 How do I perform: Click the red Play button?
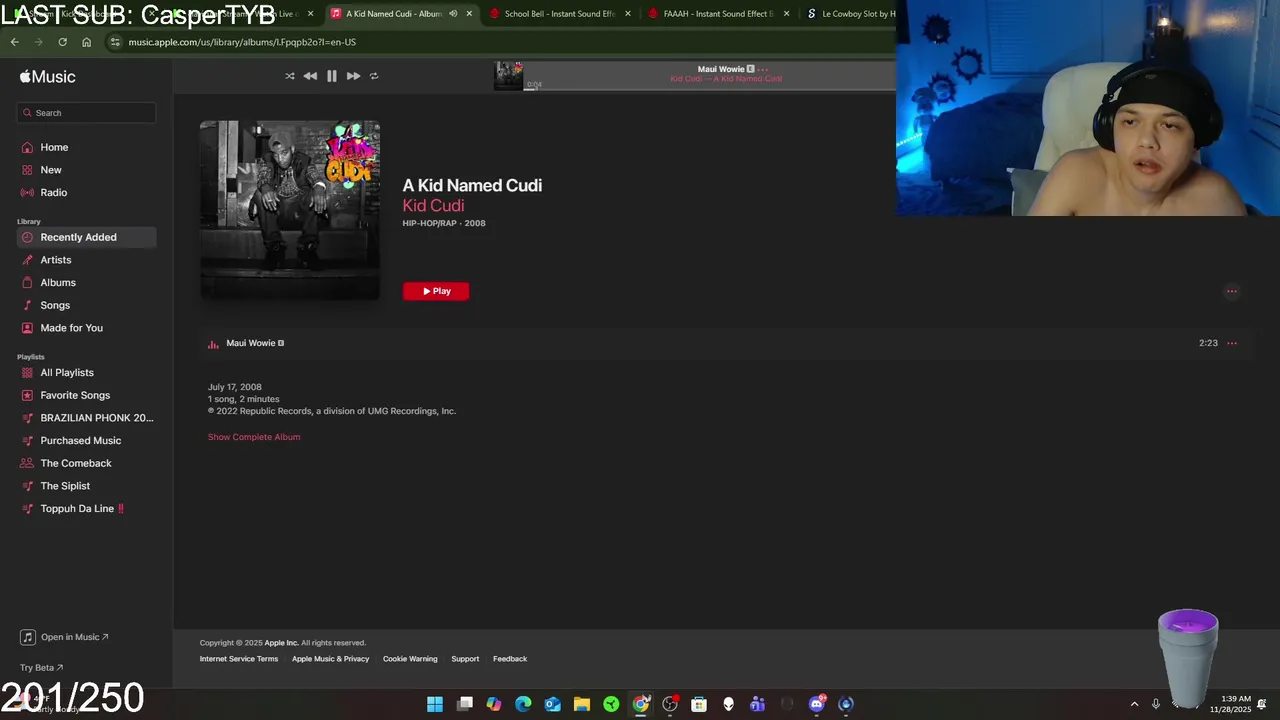pyautogui.click(x=435, y=291)
